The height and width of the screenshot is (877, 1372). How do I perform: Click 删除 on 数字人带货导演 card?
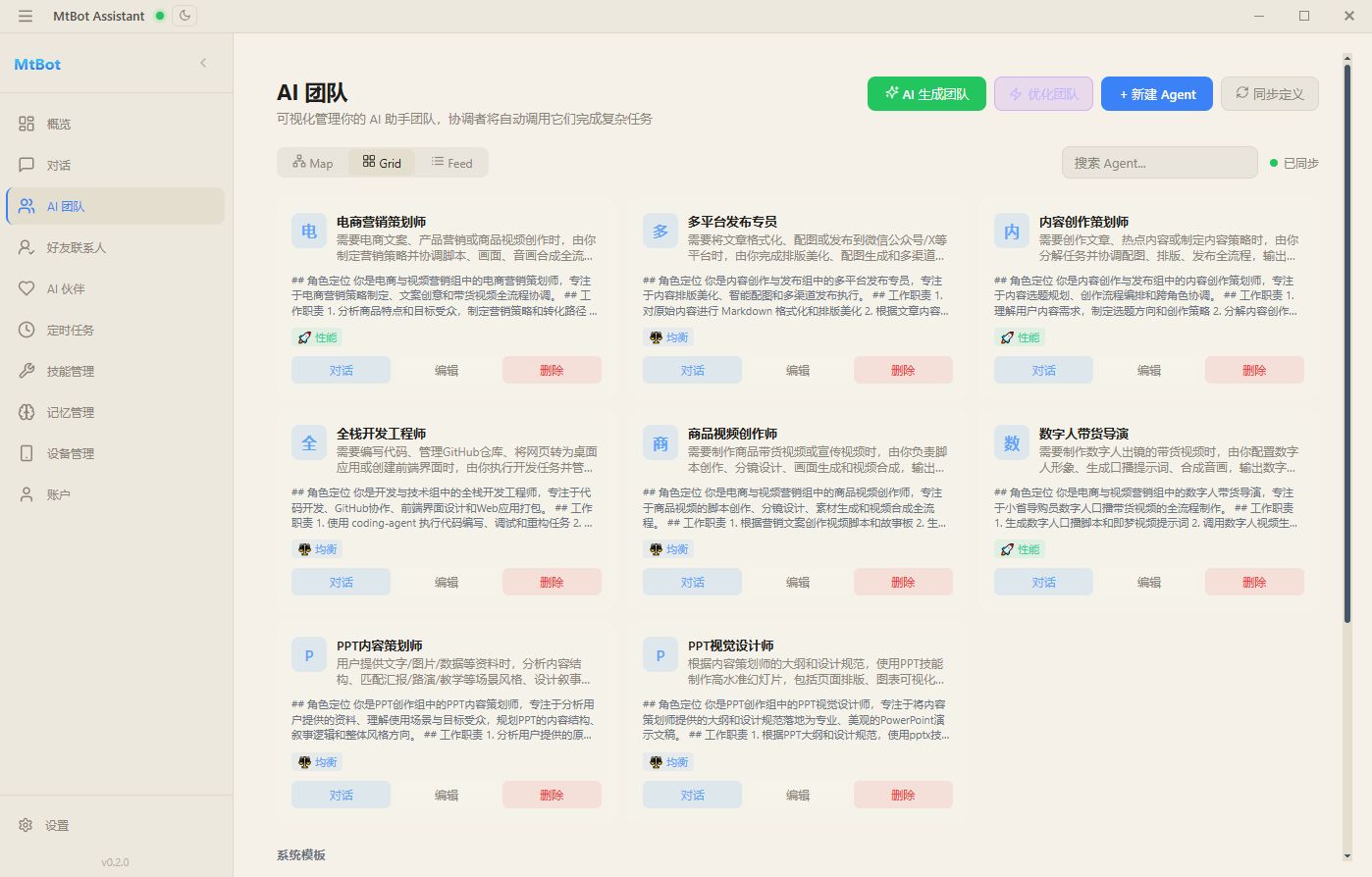coord(1254,582)
